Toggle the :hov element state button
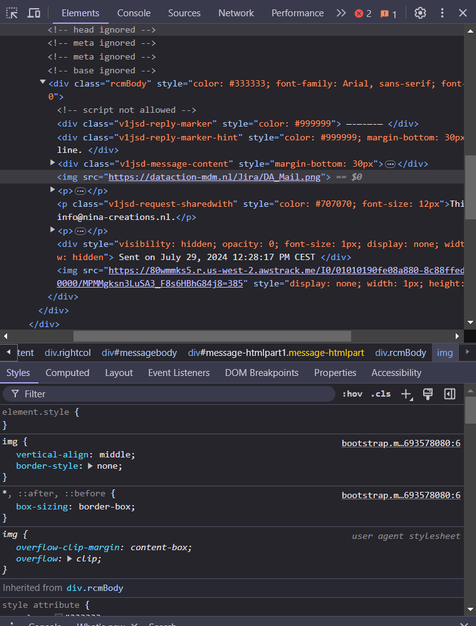The image size is (476, 626). (352, 394)
